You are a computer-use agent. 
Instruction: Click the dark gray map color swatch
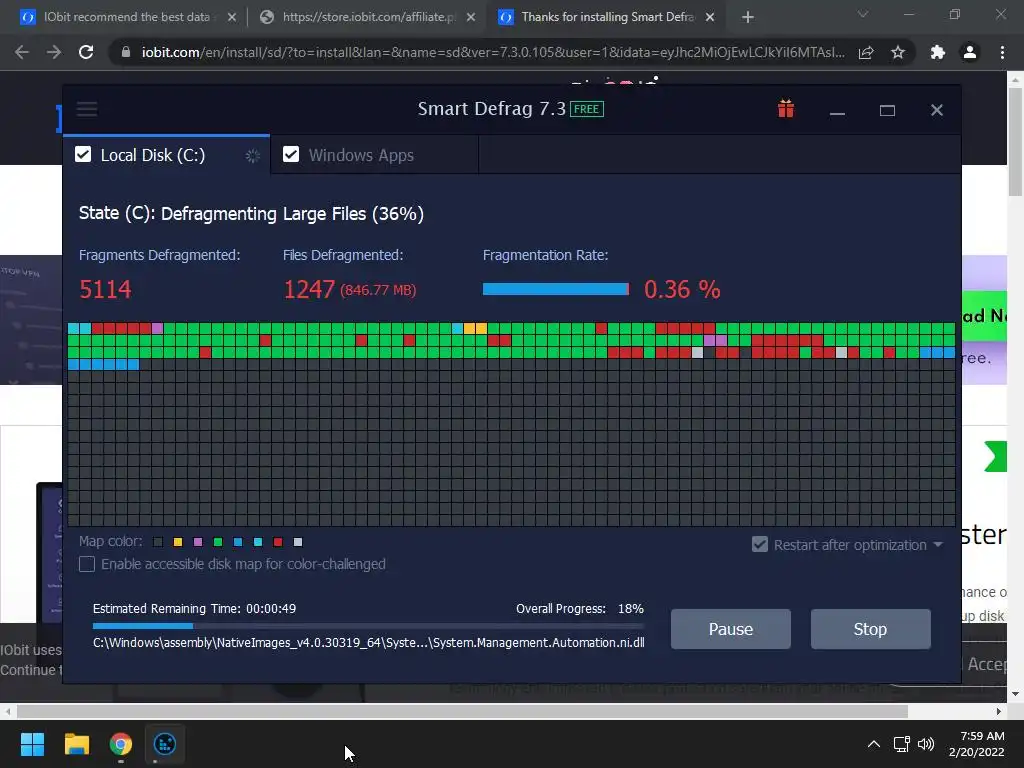157,542
